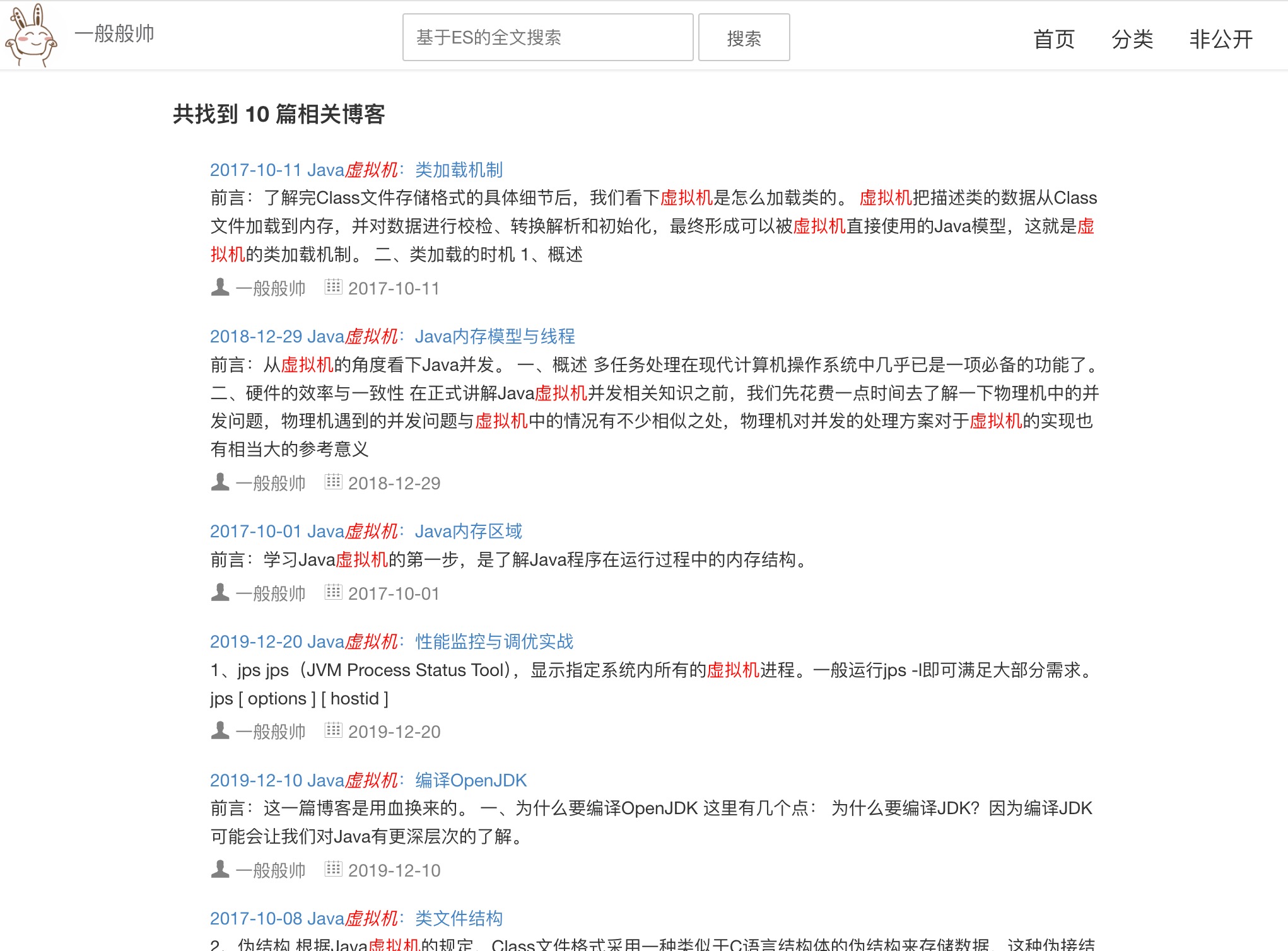The width and height of the screenshot is (1288, 951).
Task: Click calendar icon beside 2019-12-20 date
Action: 333,730
